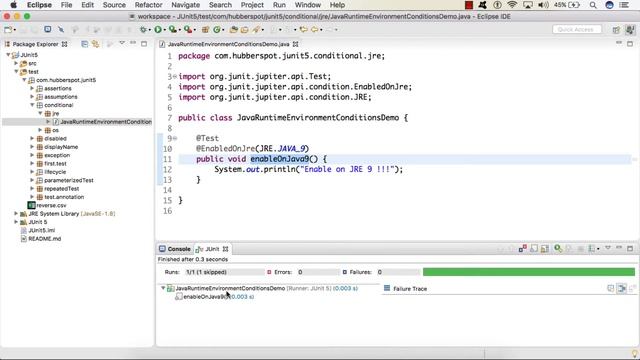Collapse the JUnit5 project node
Screen dimensions: 640x360
[x=8, y=55]
